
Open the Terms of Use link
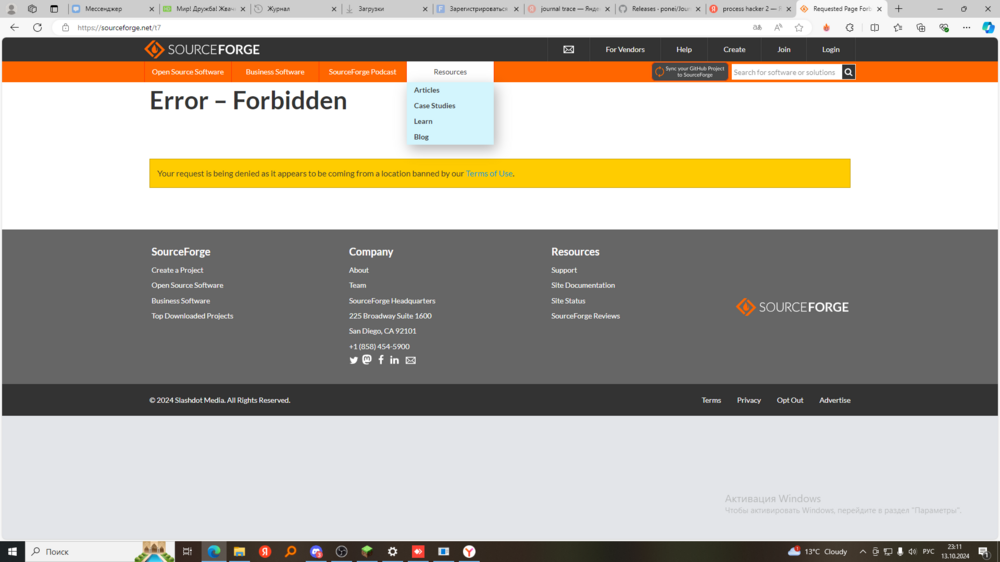click(489, 174)
